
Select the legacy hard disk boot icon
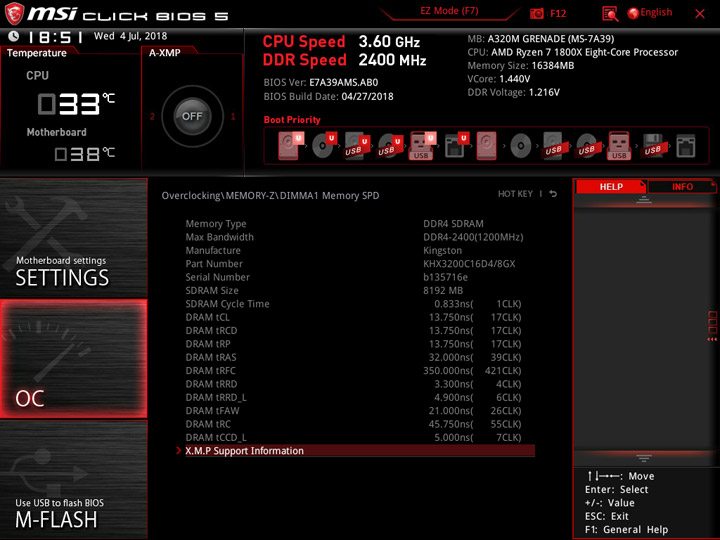487,146
